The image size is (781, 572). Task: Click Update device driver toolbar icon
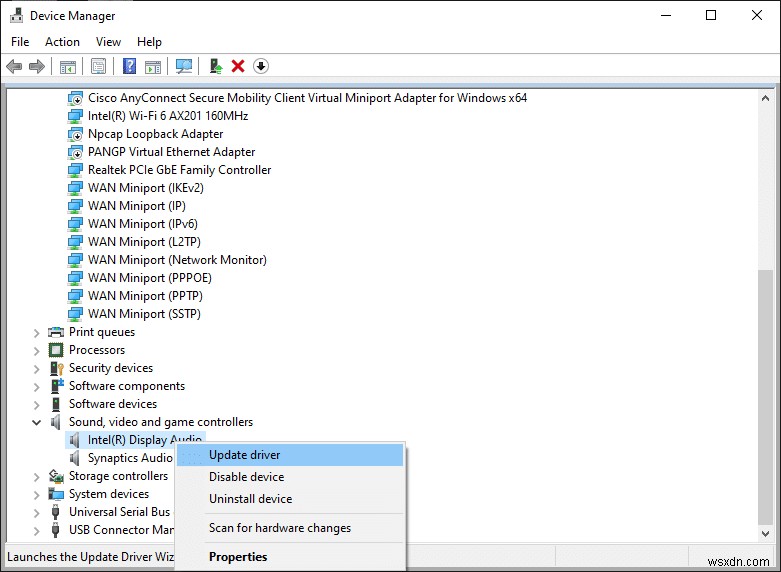[x=216, y=66]
